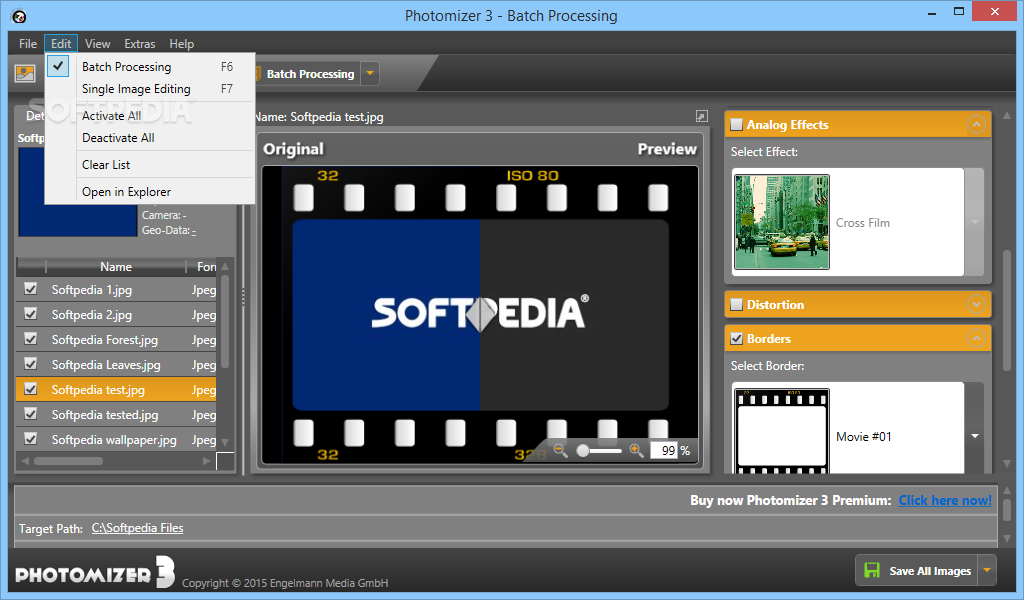1024x600 pixels.
Task: Toggle the Analog Effects checkbox
Action: (x=736, y=124)
